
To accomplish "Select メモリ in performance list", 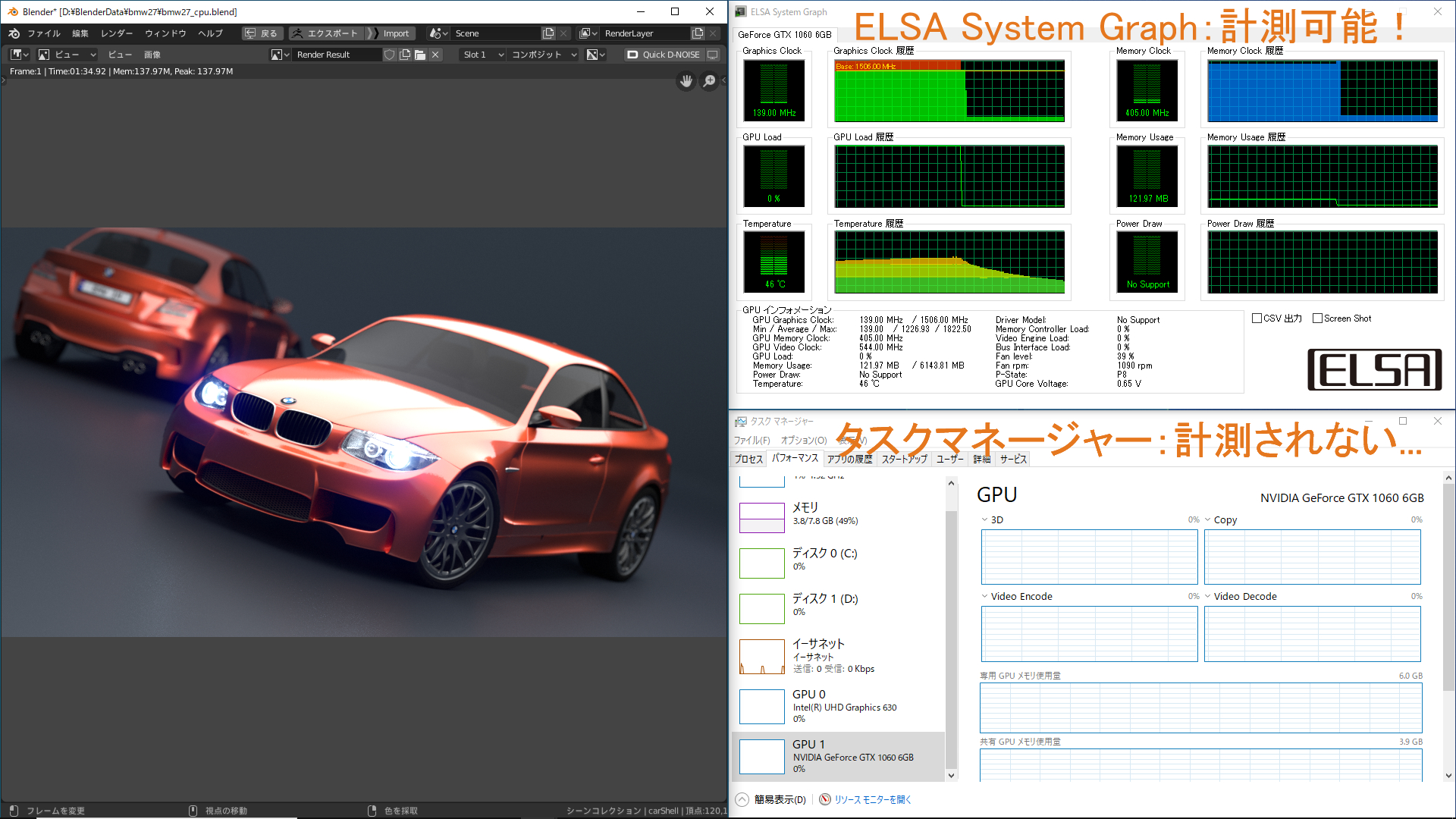I will (x=839, y=516).
